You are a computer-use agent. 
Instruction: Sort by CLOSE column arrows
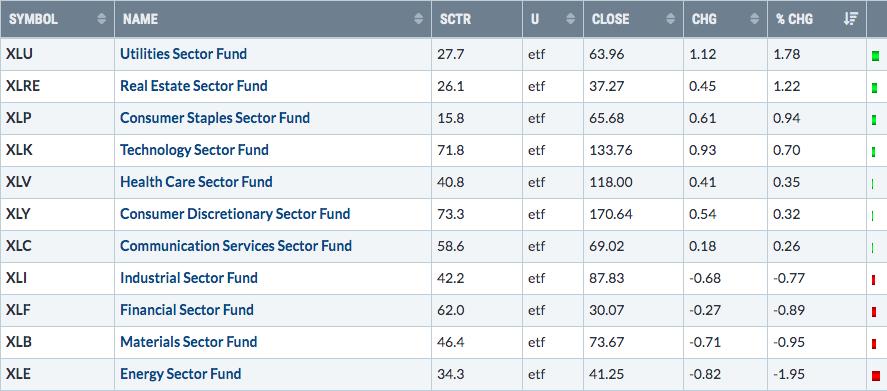coord(671,19)
